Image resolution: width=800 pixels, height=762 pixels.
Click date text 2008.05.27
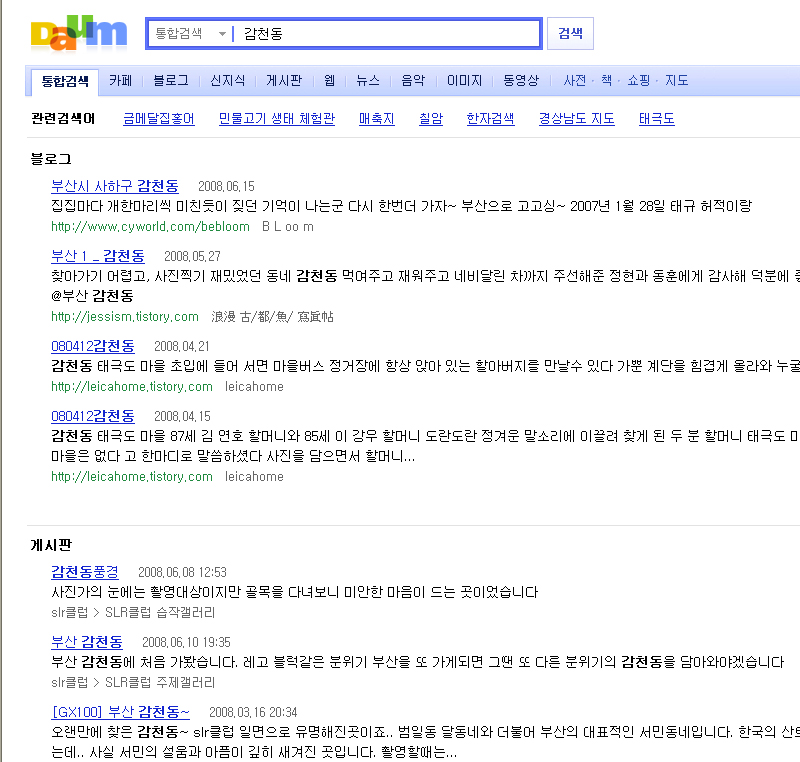tap(192, 257)
